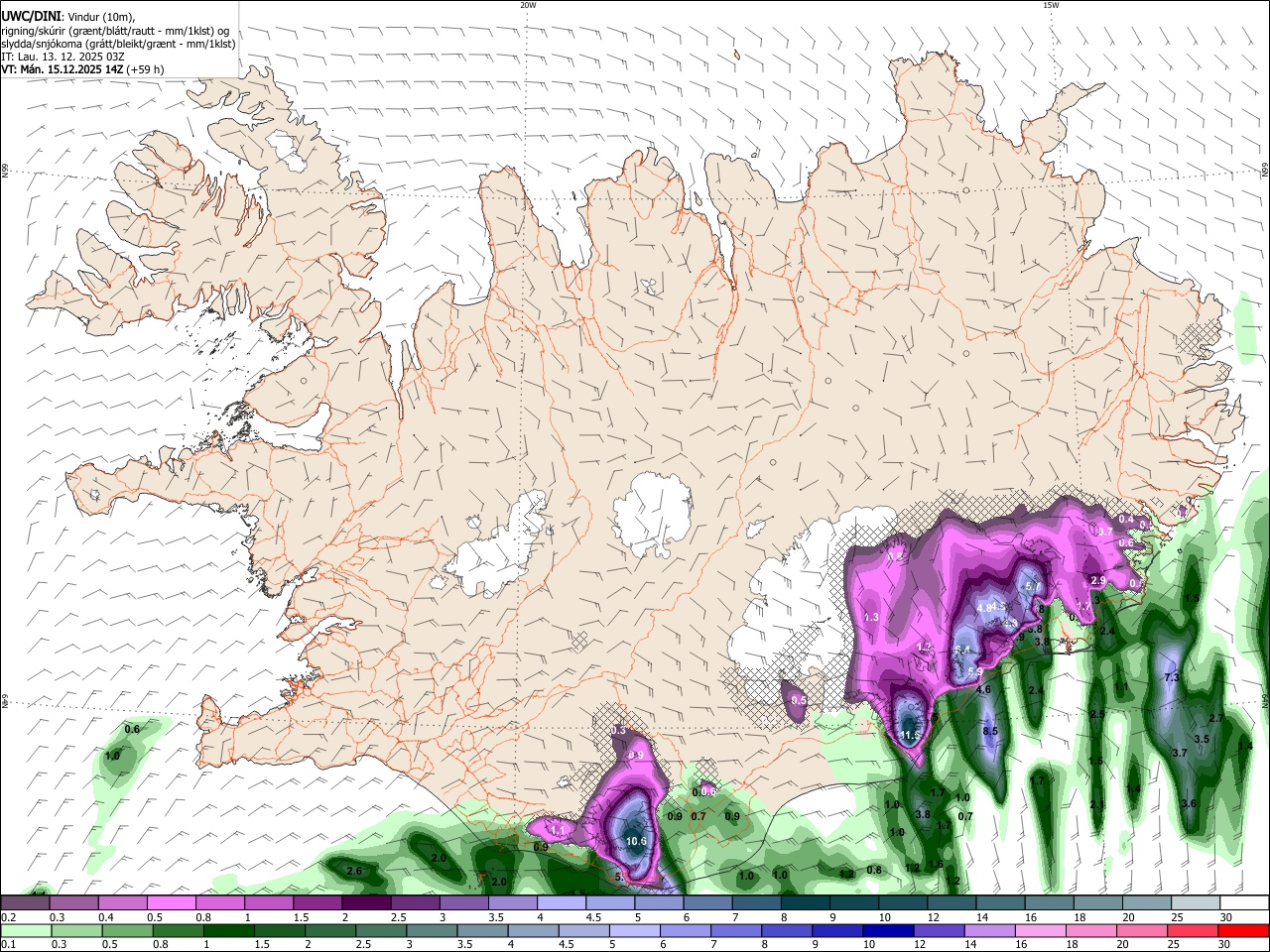Select the deep navy rain swatch at 10
This screenshot has height=952, width=1270.
click(x=888, y=930)
